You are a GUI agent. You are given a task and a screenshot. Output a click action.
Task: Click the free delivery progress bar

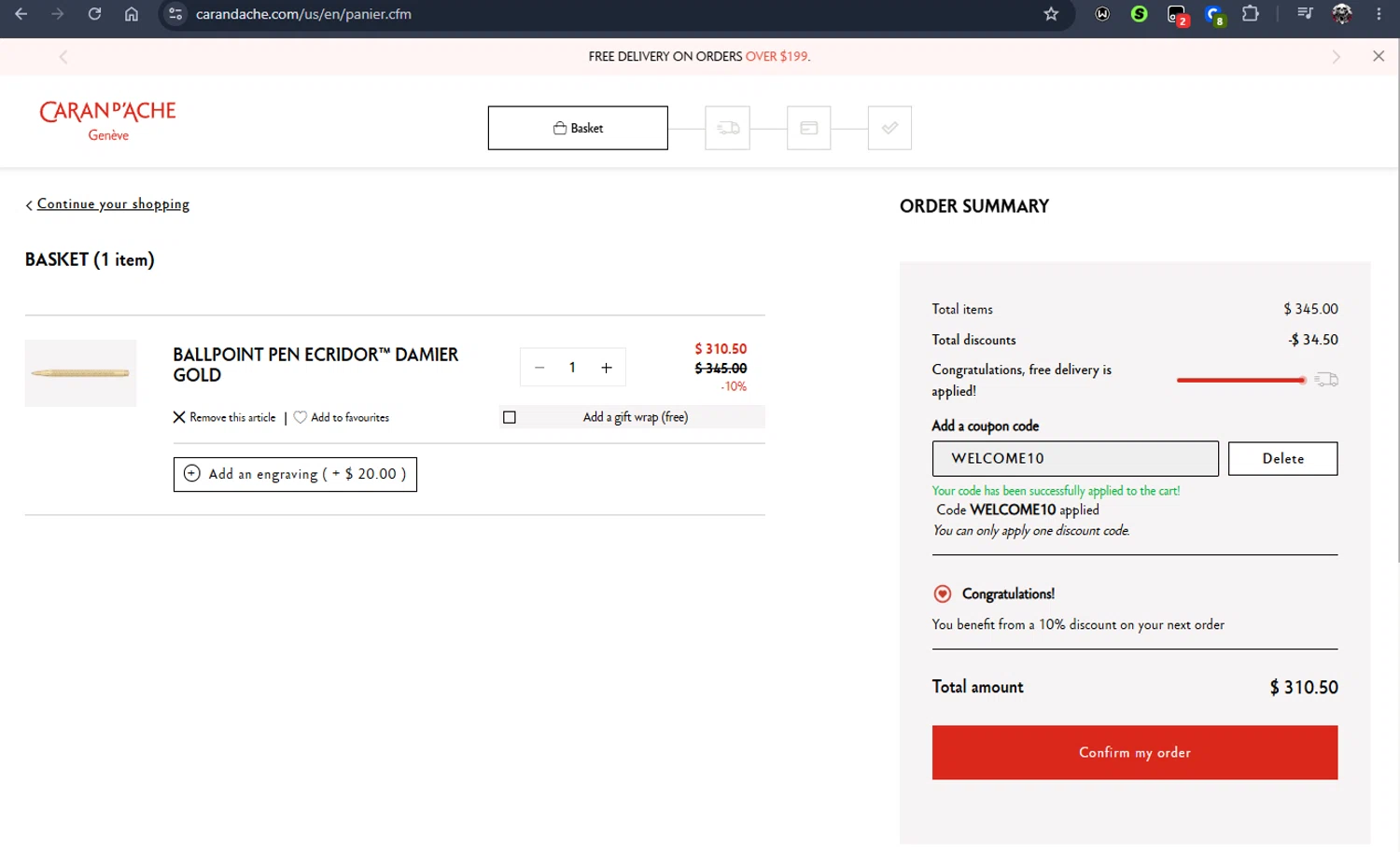point(1241,380)
